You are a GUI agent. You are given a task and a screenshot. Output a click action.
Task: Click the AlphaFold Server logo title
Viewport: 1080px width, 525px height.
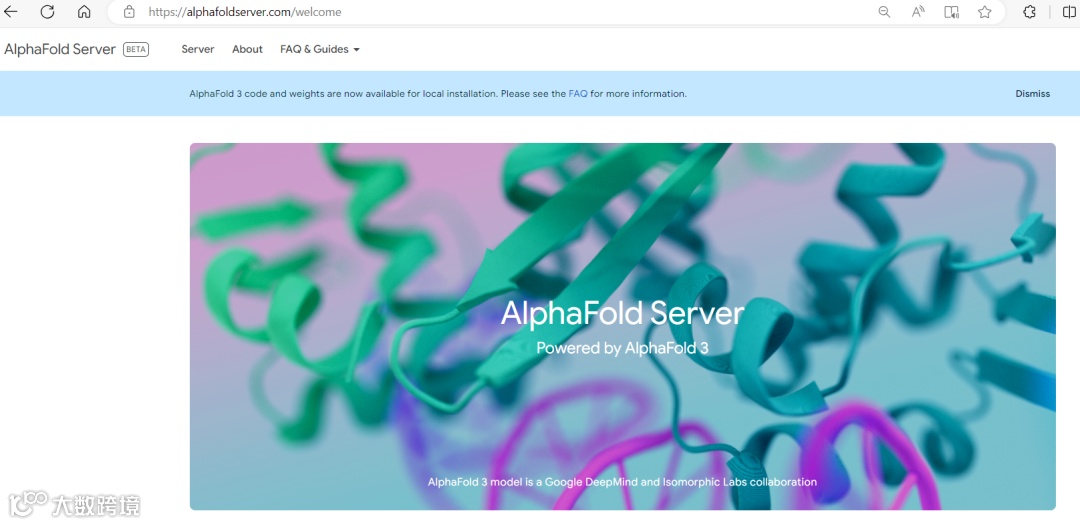tap(60, 49)
